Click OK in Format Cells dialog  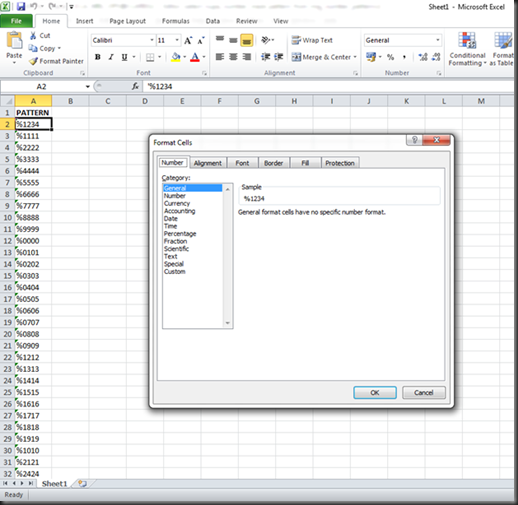[x=375, y=393]
